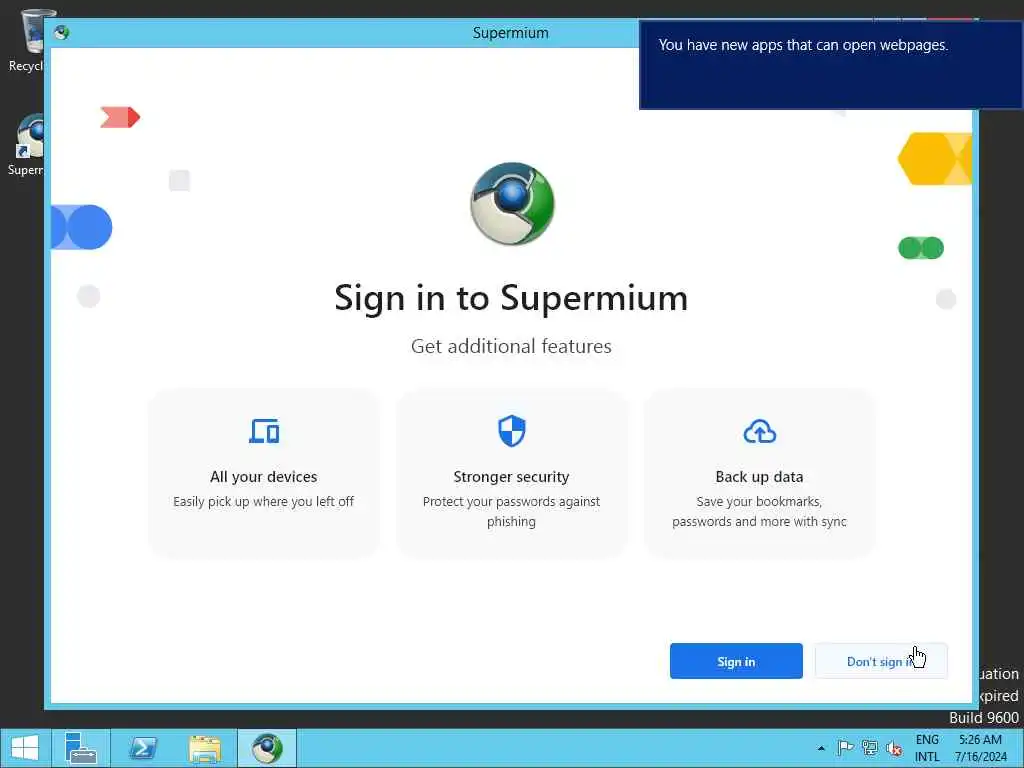Screen dimensions: 1024x768
Task: Click the devices icon above All your devices
Action: (264, 431)
